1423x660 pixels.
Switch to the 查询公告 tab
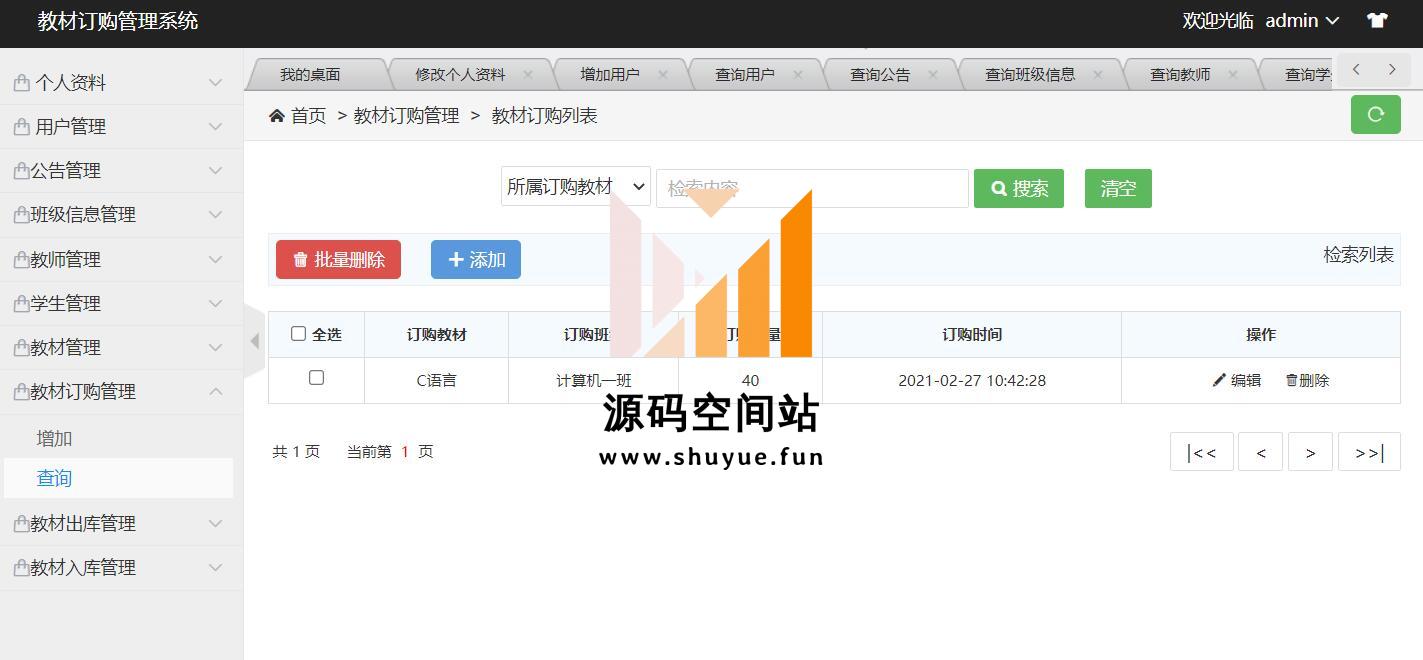point(880,74)
